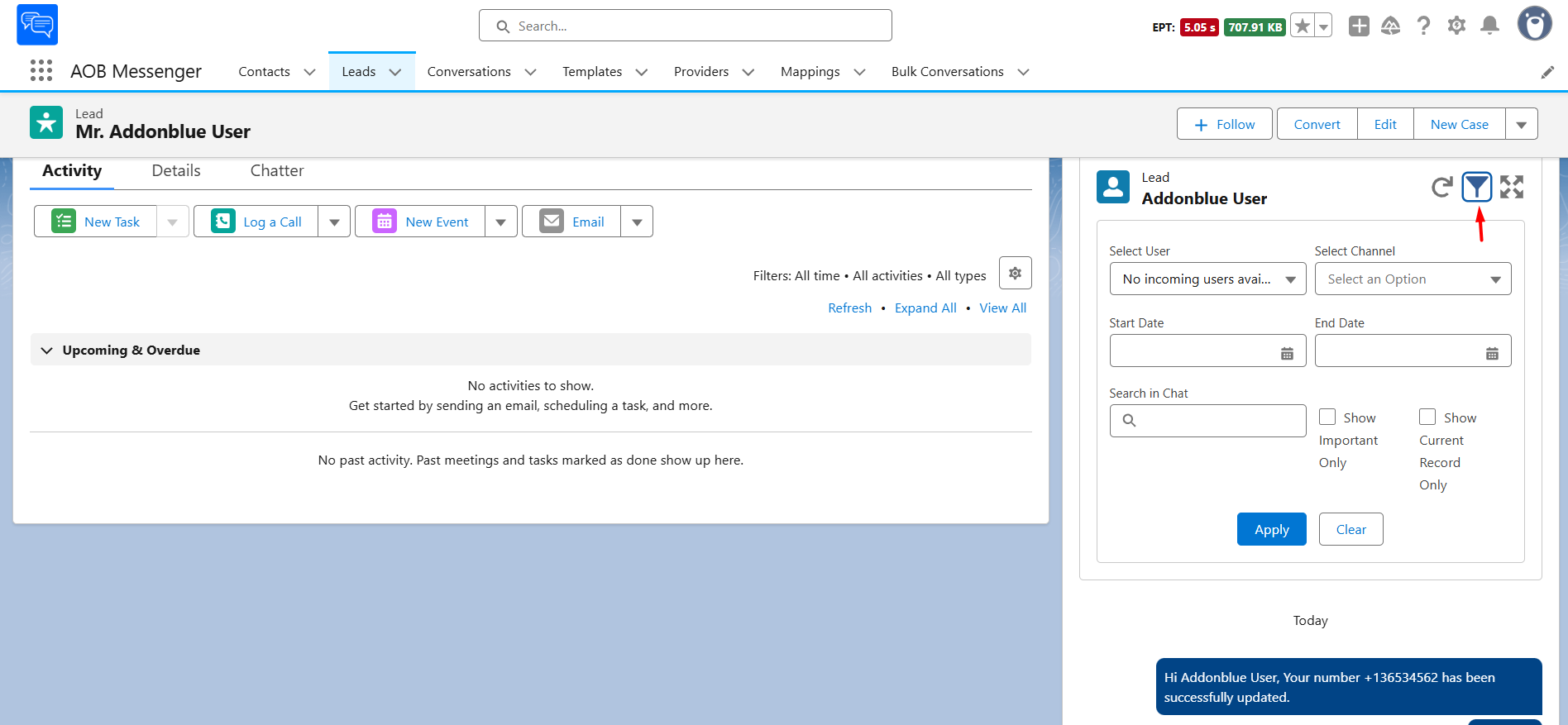This screenshot has width=1568, height=725.
Task: Click the EPT 5.05 s badge
Action: click(x=1199, y=27)
